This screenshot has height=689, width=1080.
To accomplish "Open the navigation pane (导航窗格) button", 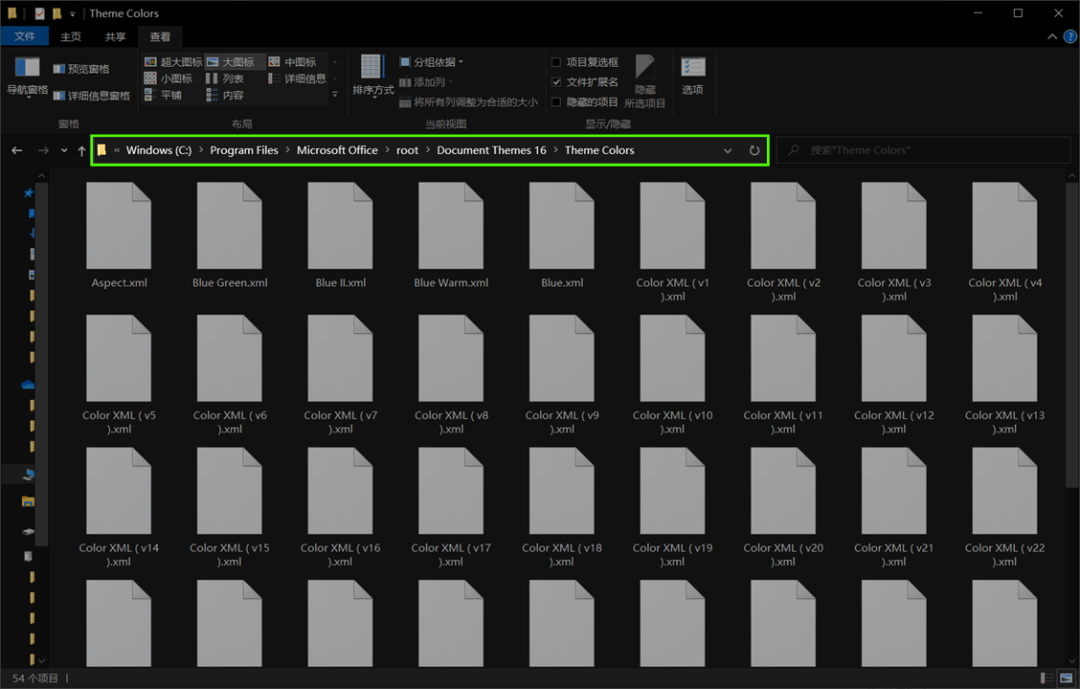I will 27,77.
